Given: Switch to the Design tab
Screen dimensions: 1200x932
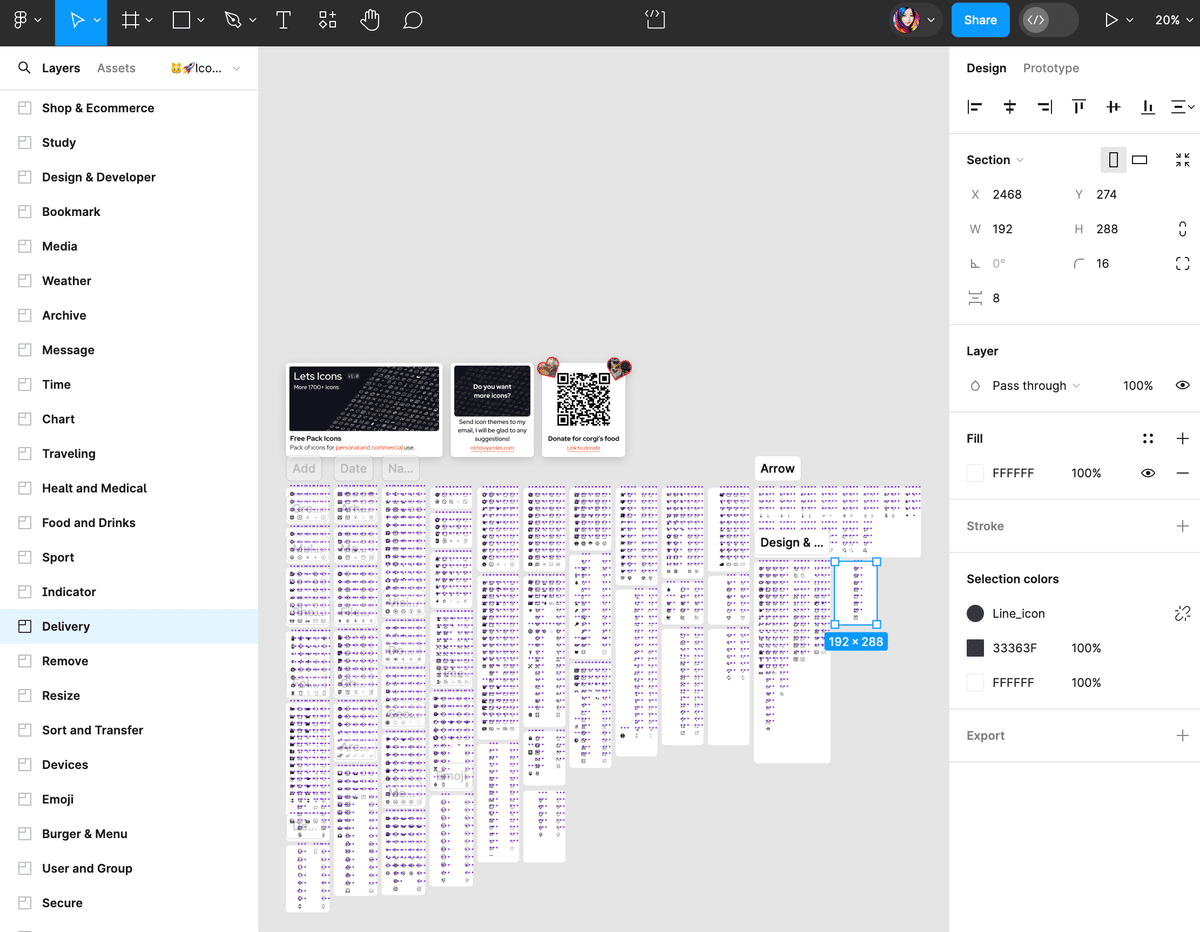Looking at the screenshot, I should coord(986,68).
